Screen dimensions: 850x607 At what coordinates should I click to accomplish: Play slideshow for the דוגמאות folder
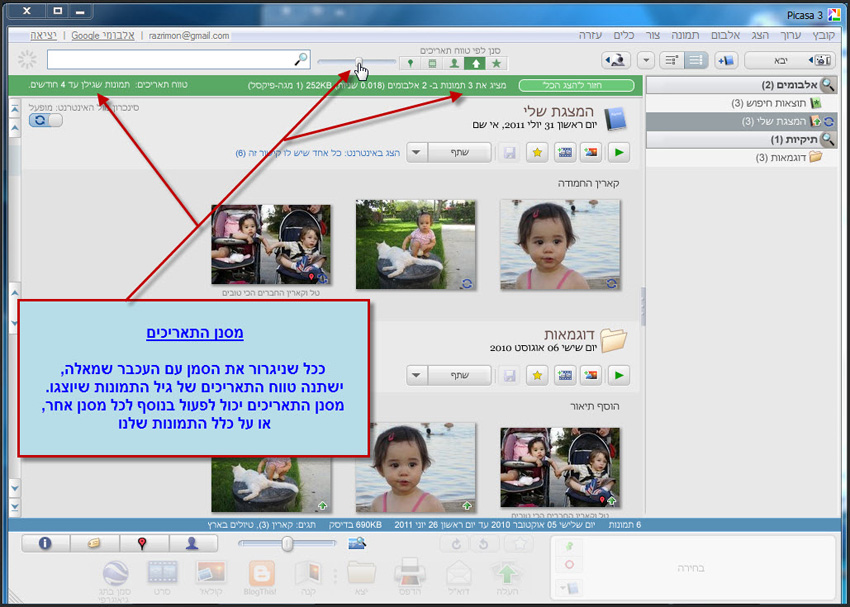click(x=619, y=375)
